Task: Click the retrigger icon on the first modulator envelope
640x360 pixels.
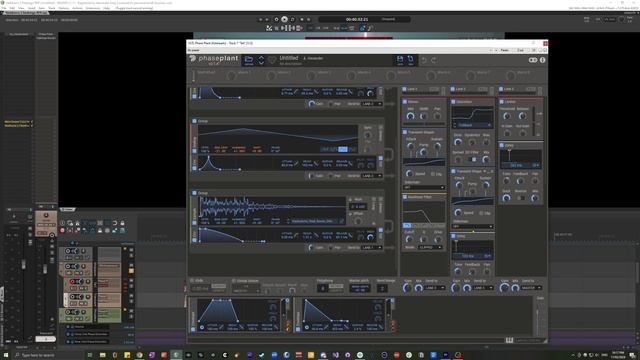Action: [202, 327]
